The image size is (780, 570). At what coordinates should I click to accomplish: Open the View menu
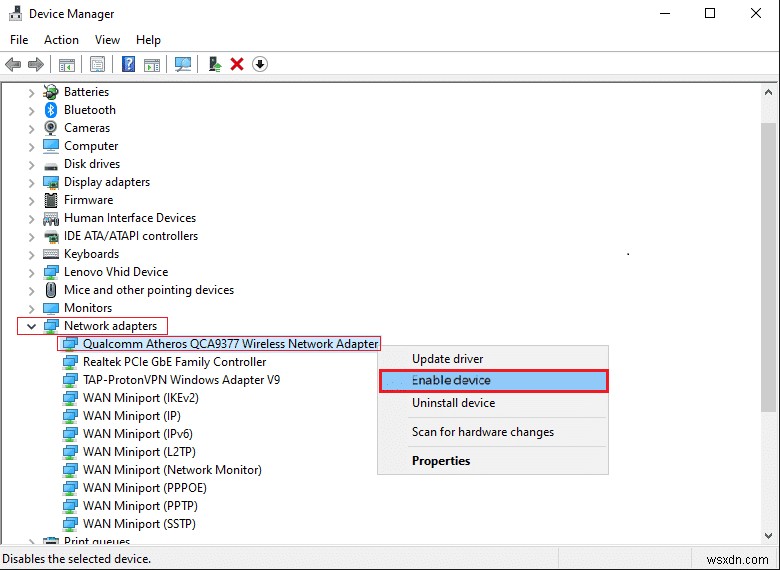tap(107, 40)
